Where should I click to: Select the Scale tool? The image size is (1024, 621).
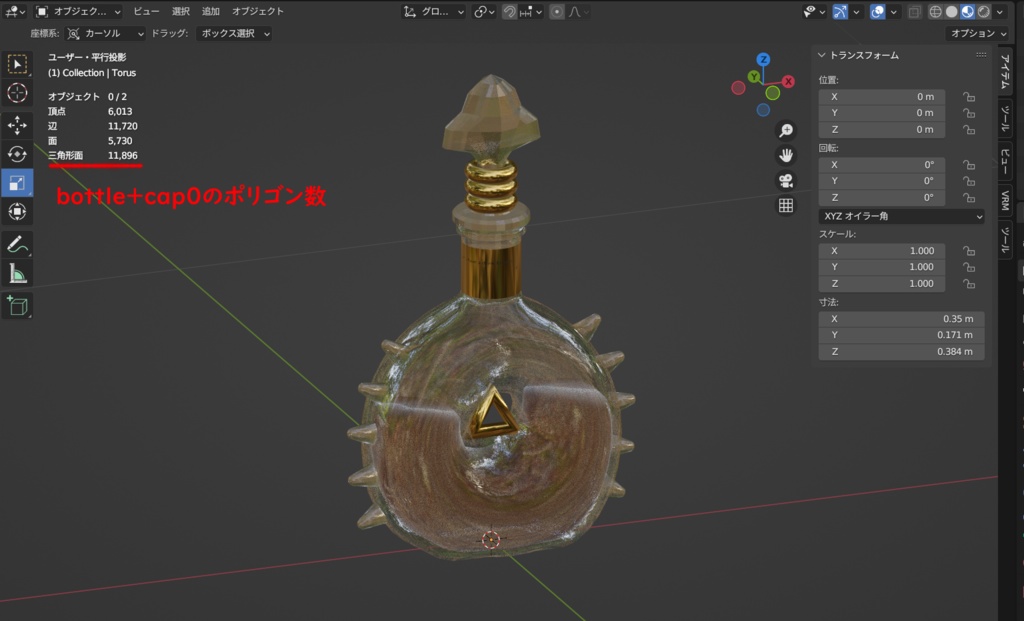pyautogui.click(x=17, y=183)
